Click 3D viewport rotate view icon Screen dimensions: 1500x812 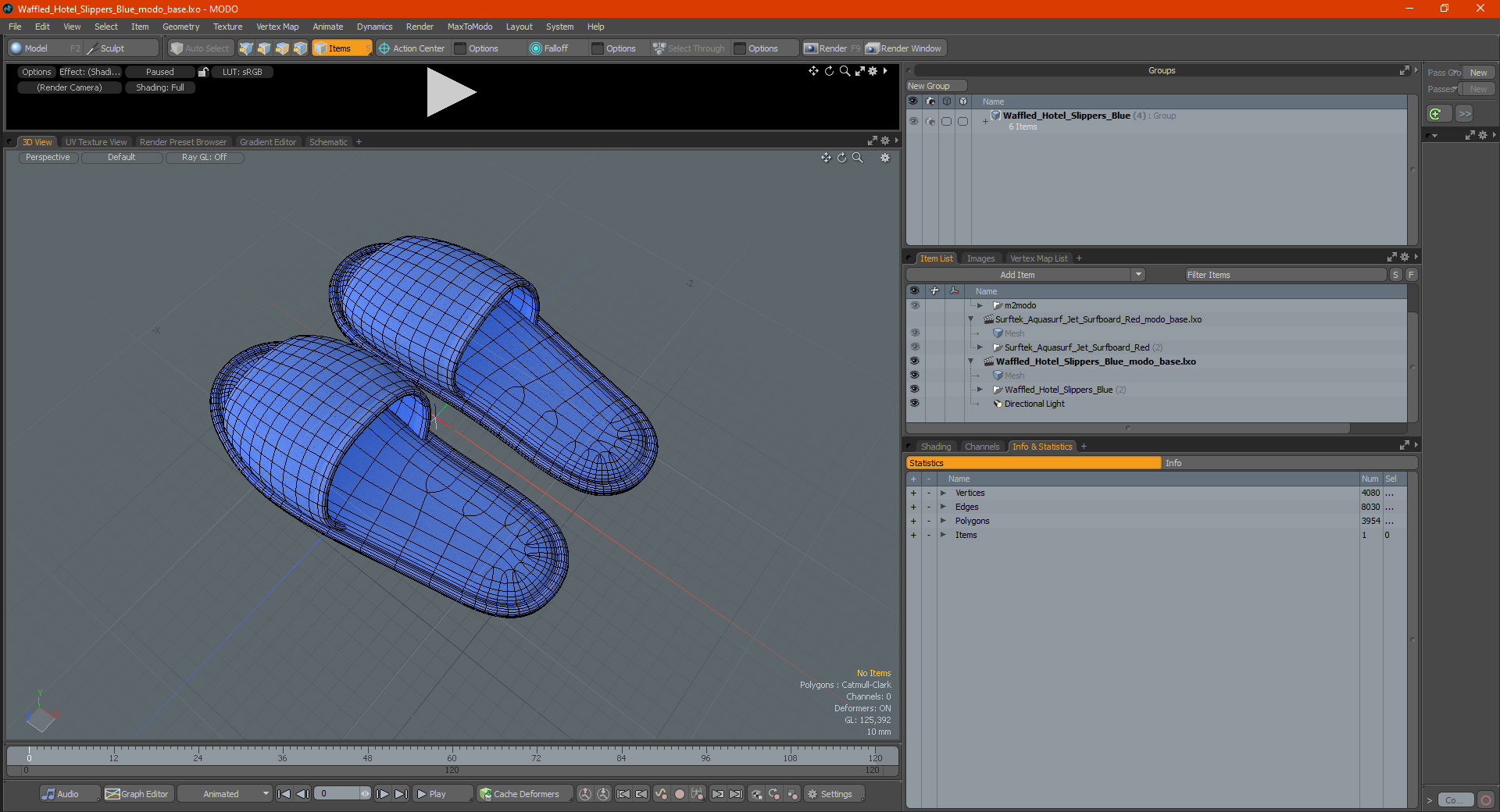tap(841, 158)
